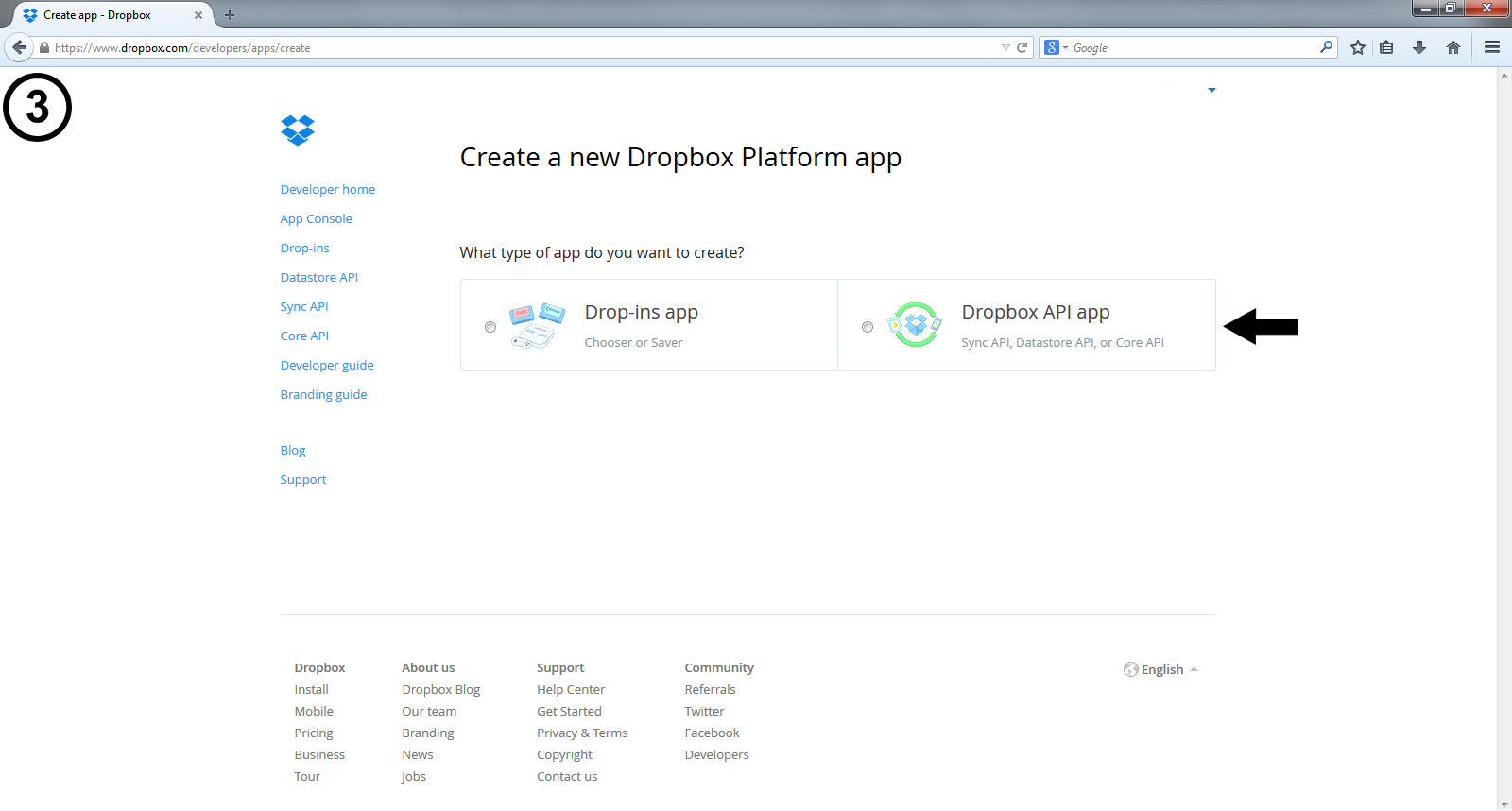Open Get Started footer link

(x=569, y=711)
